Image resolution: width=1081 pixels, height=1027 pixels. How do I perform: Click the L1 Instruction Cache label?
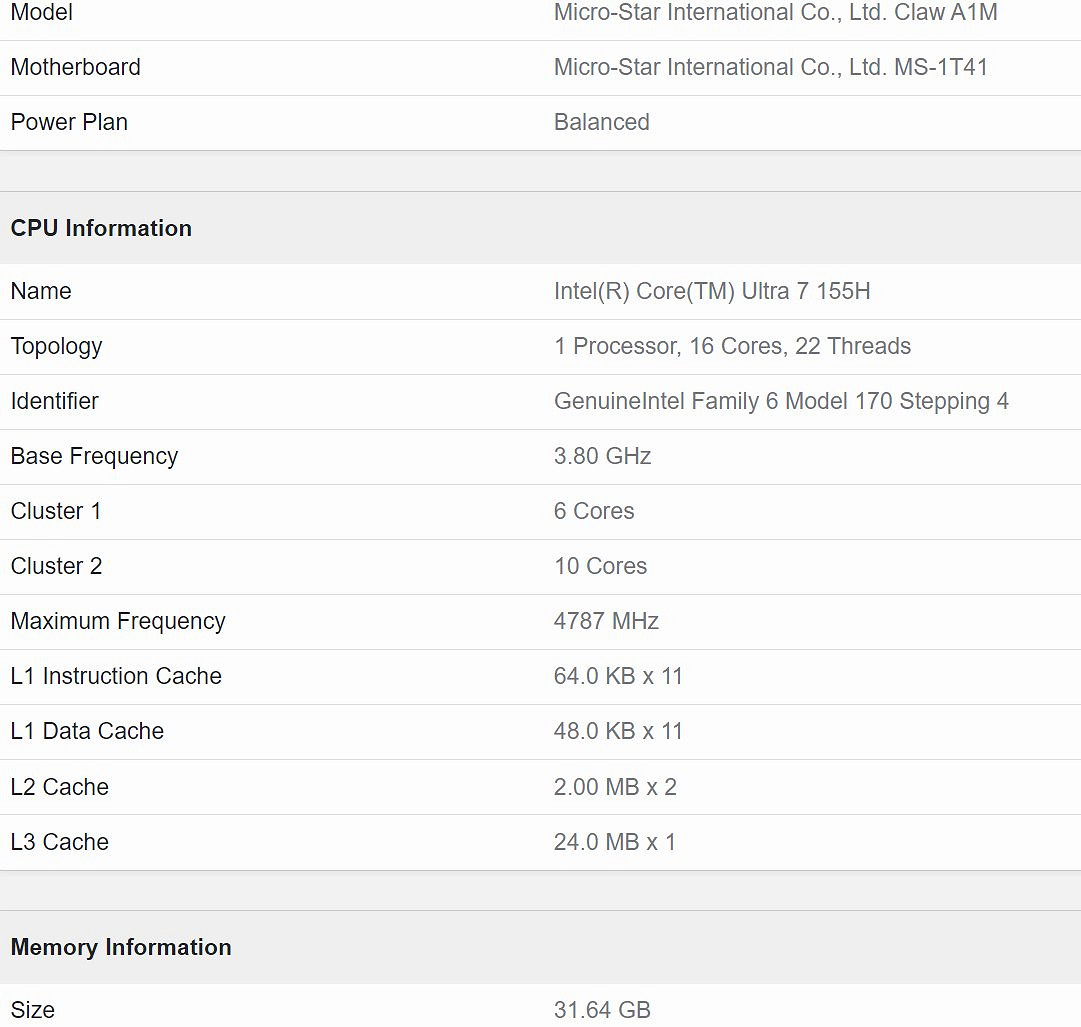click(x=116, y=676)
